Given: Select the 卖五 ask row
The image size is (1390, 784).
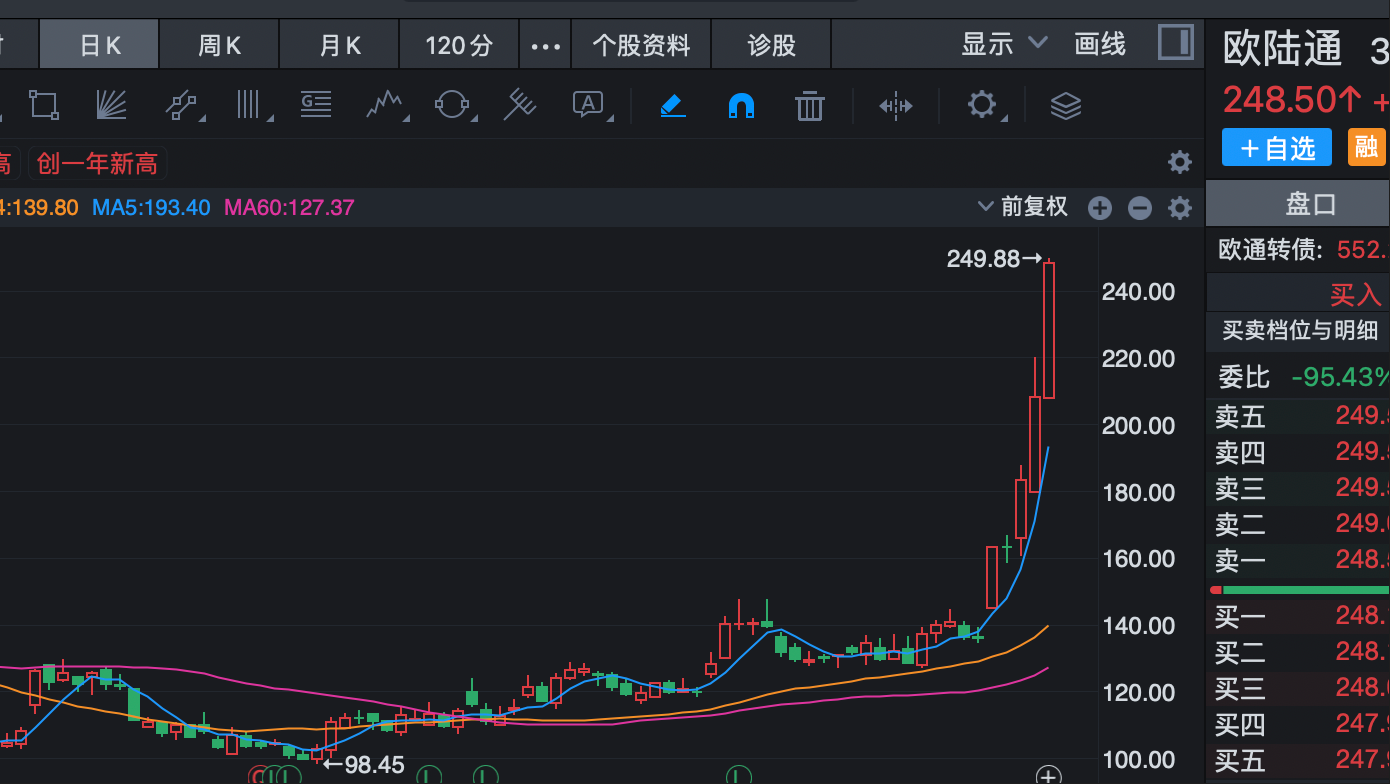Looking at the screenshot, I should point(1299,416).
